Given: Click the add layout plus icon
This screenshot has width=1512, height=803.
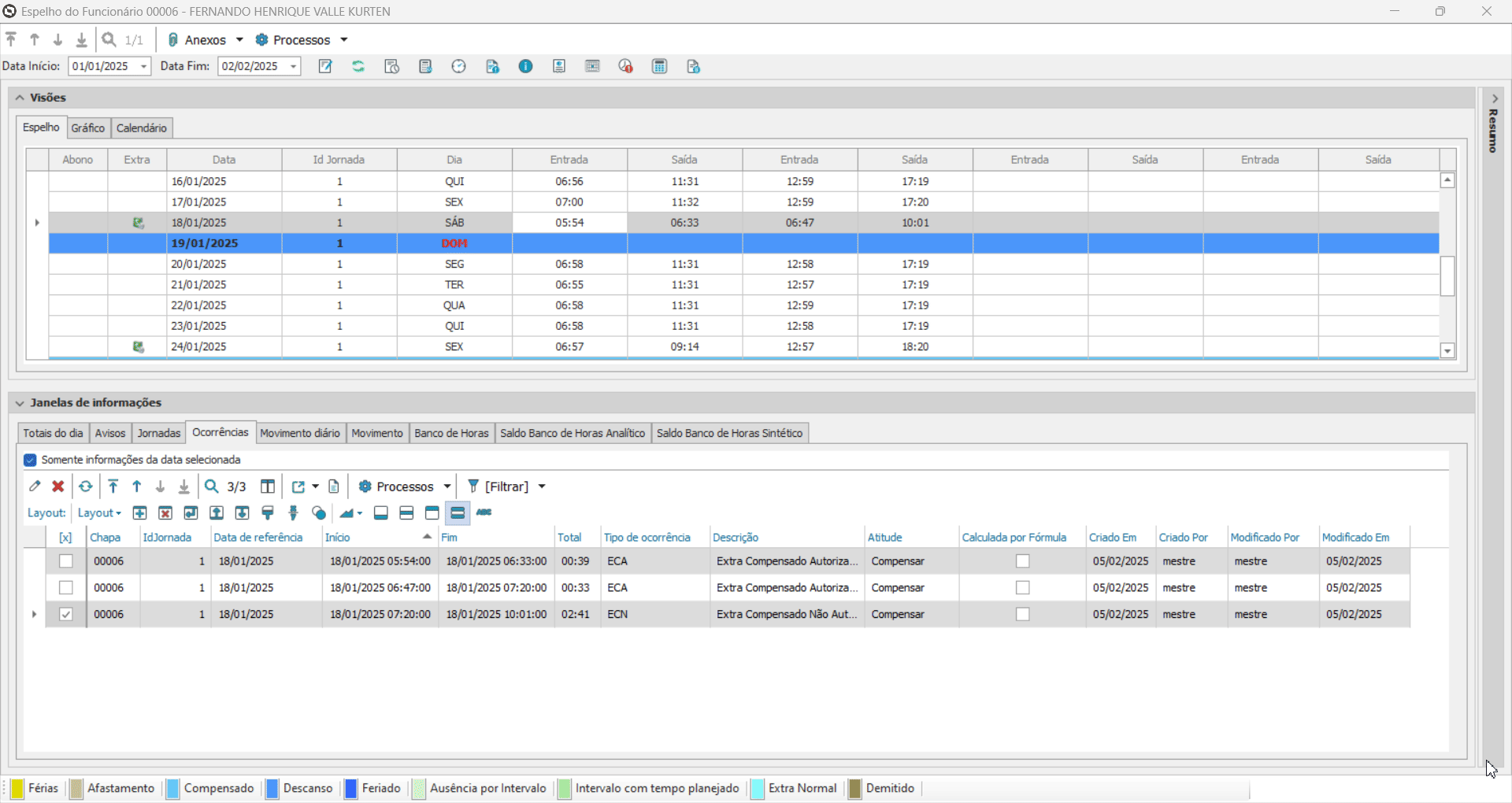Looking at the screenshot, I should pos(139,513).
